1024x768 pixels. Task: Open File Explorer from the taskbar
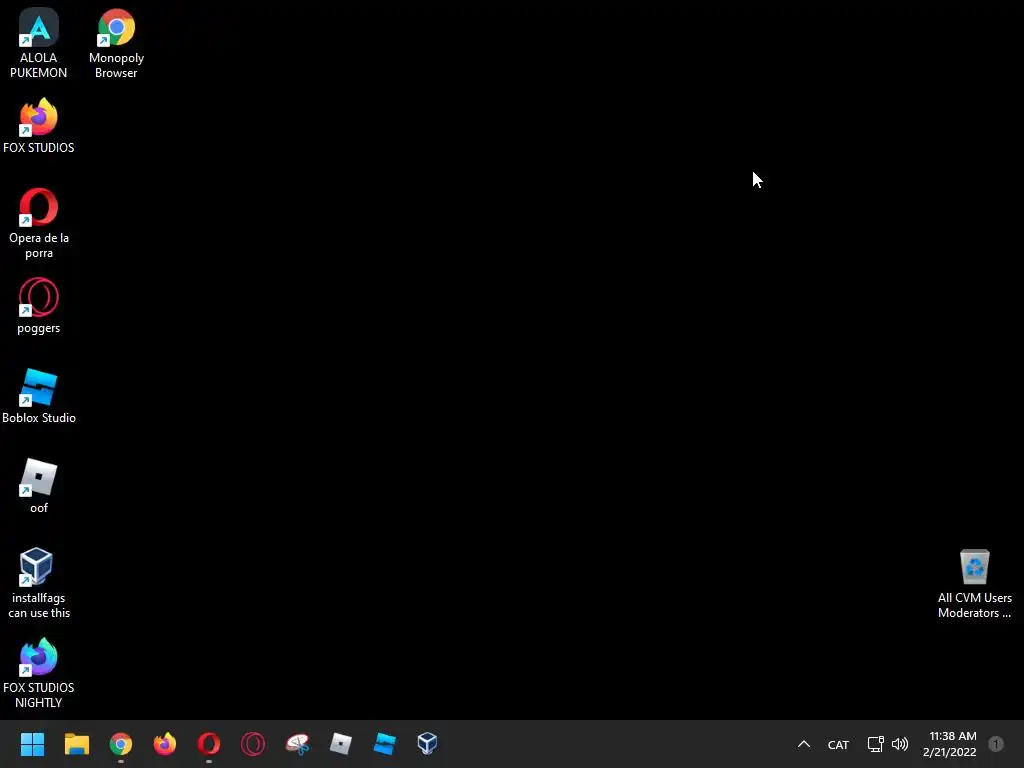pyautogui.click(x=76, y=744)
